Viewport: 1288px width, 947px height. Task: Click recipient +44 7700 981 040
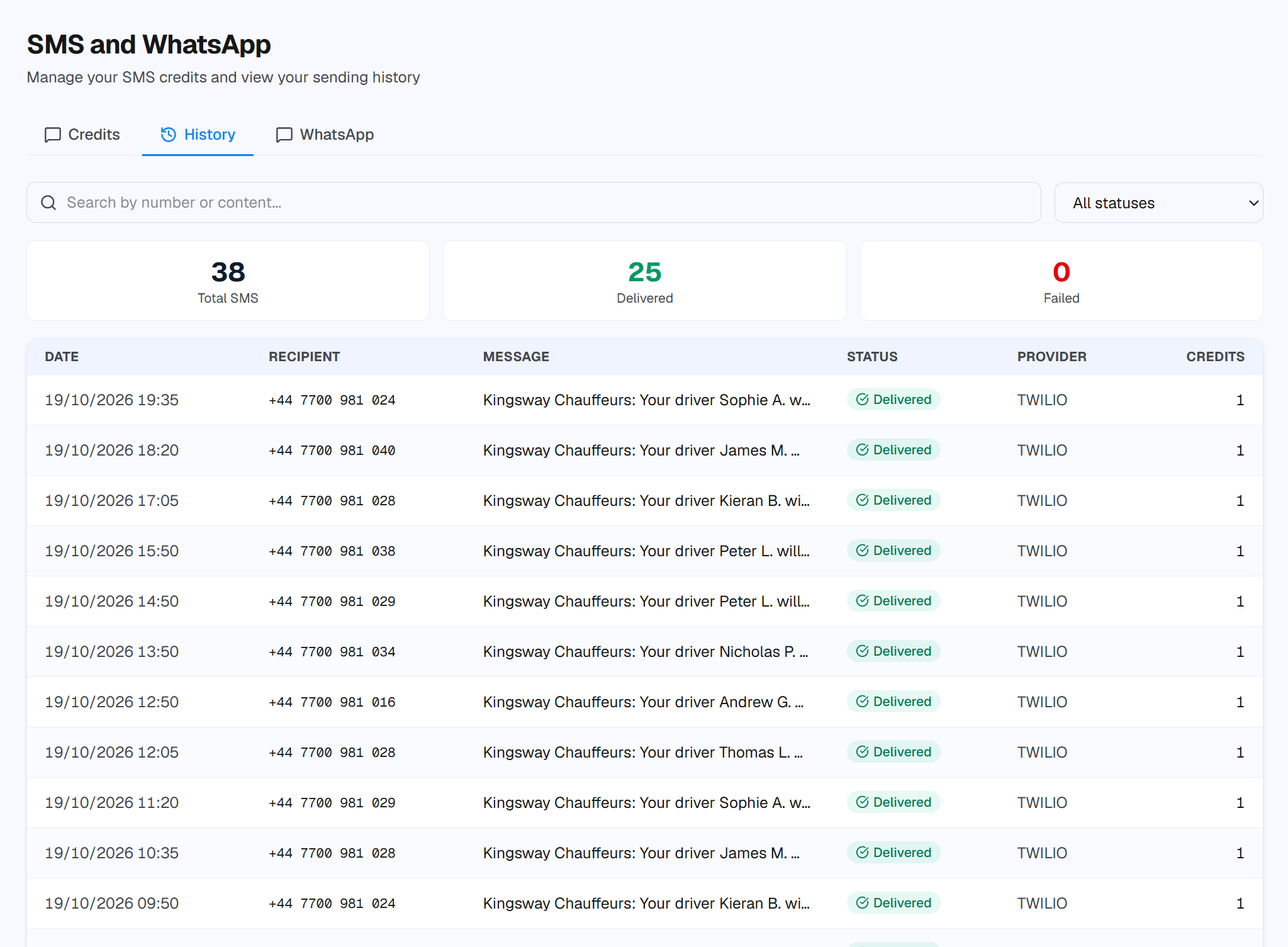[x=332, y=451]
